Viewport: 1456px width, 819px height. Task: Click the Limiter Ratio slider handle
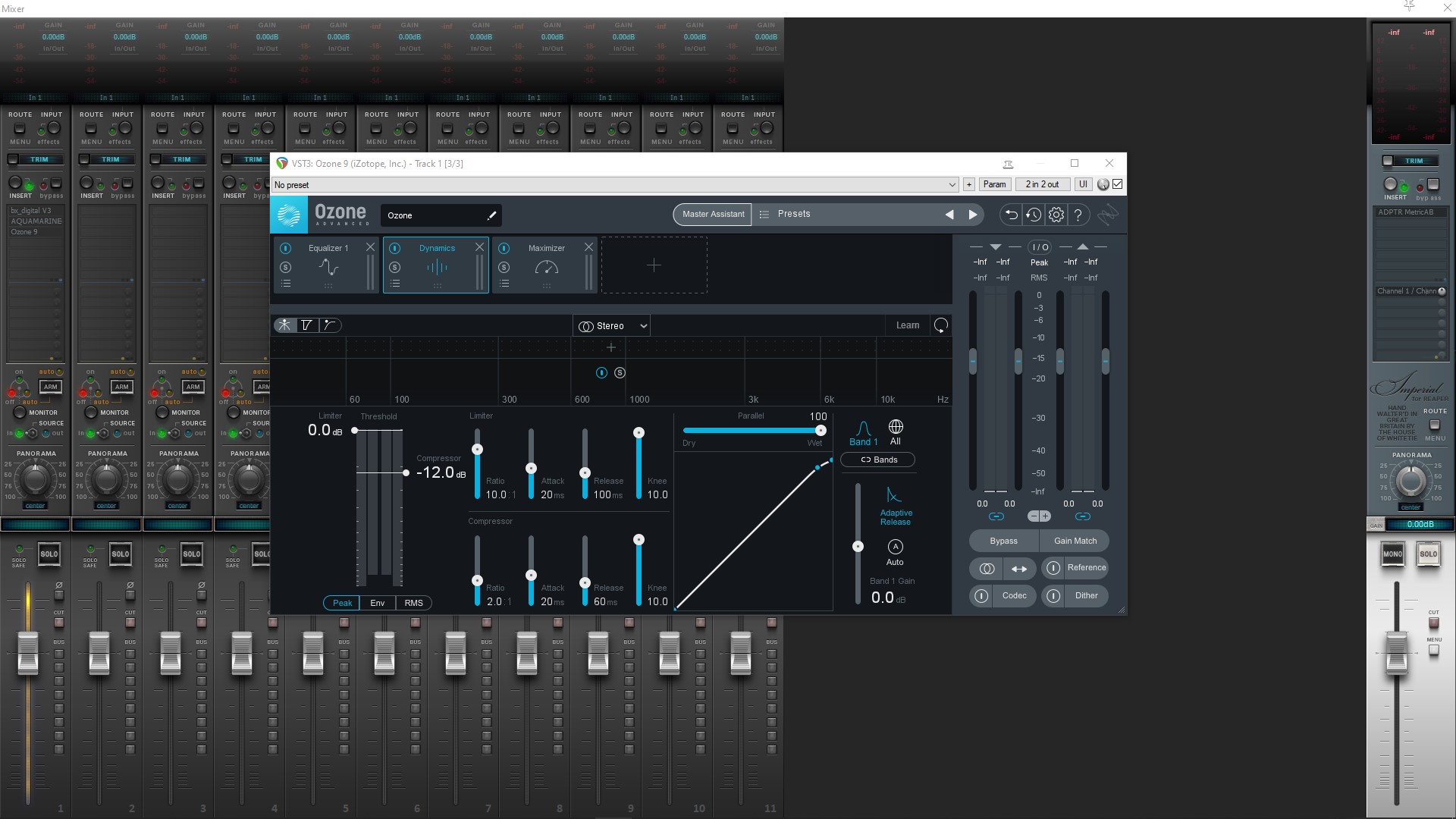pyautogui.click(x=477, y=449)
